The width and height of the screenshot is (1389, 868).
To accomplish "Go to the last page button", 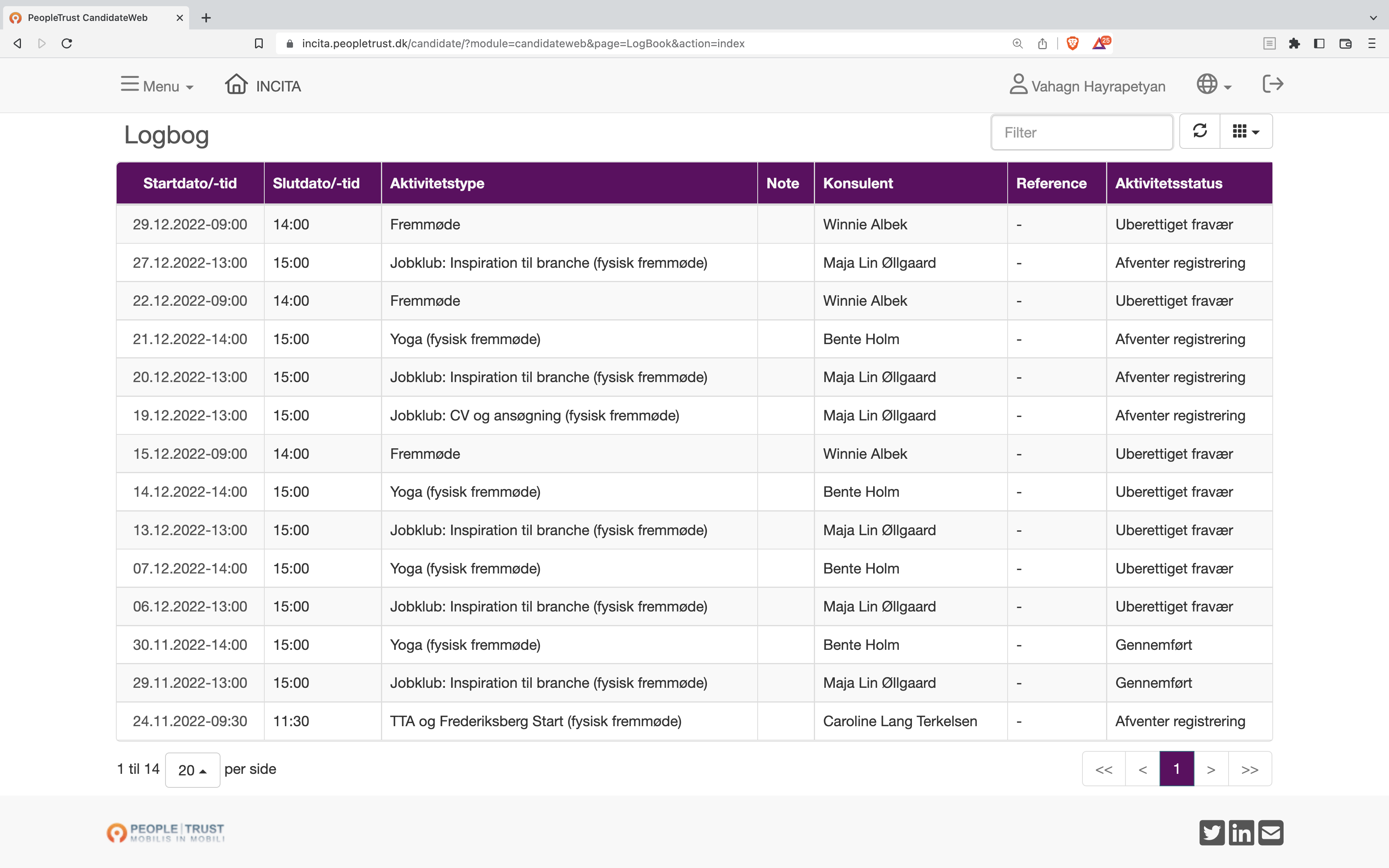I will (x=1249, y=769).
